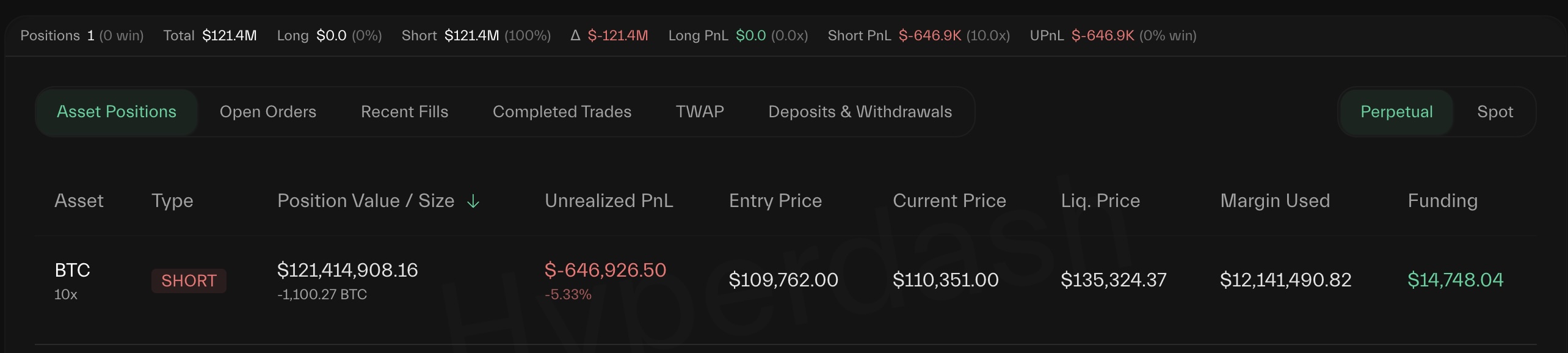Screen dimensions: 1568x353
Task: Sort by Asset column header
Action: [x=79, y=201]
